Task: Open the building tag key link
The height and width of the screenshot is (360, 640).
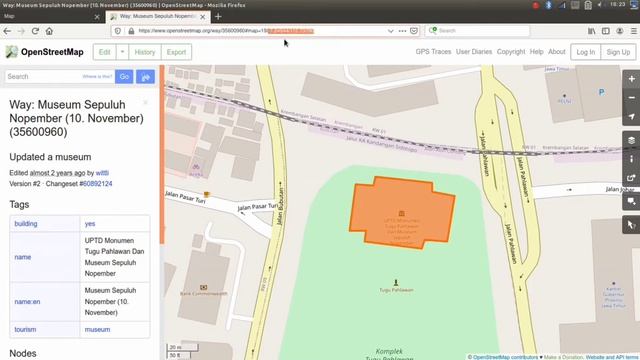Action: click(26, 224)
